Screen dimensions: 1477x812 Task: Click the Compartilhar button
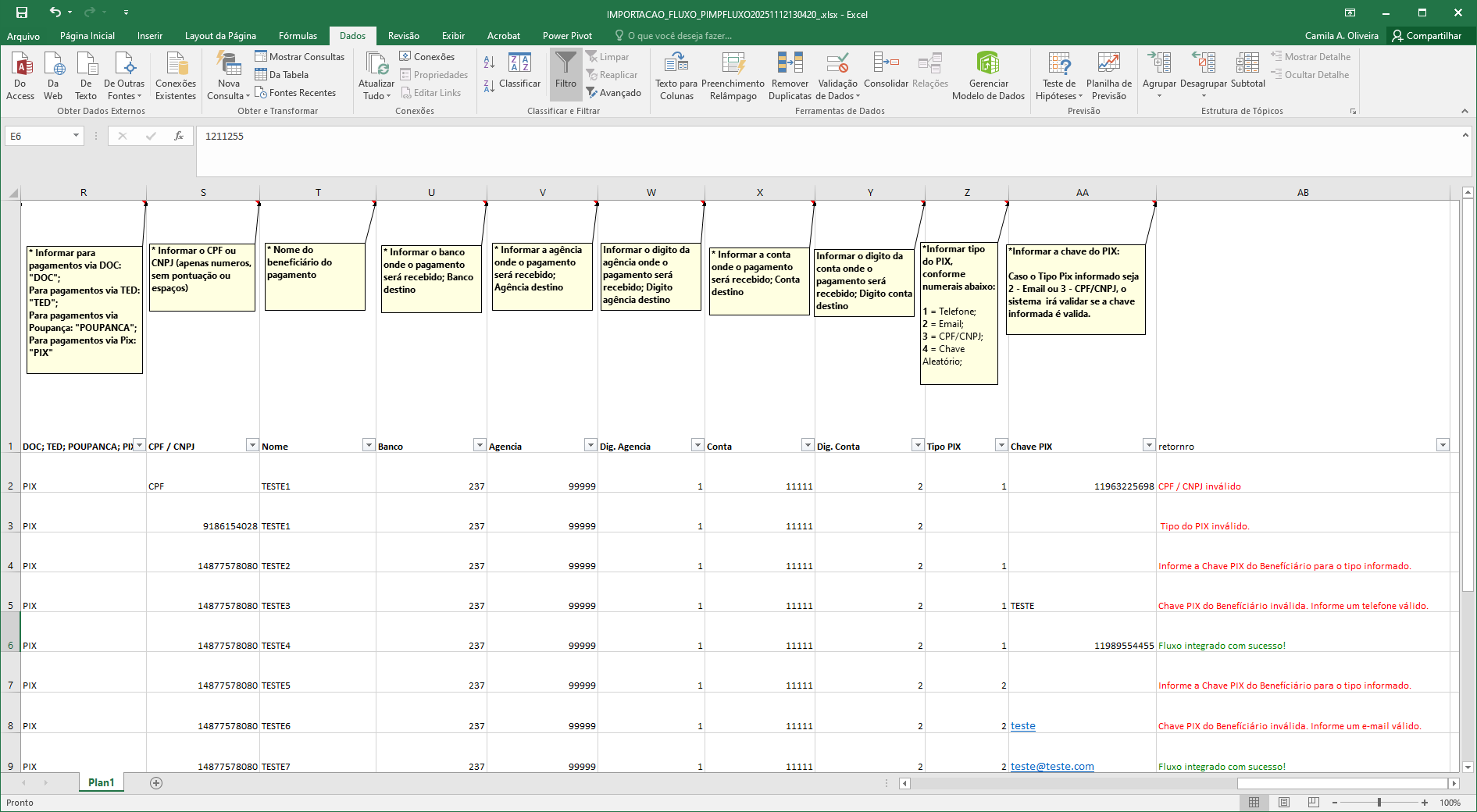[x=1426, y=36]
